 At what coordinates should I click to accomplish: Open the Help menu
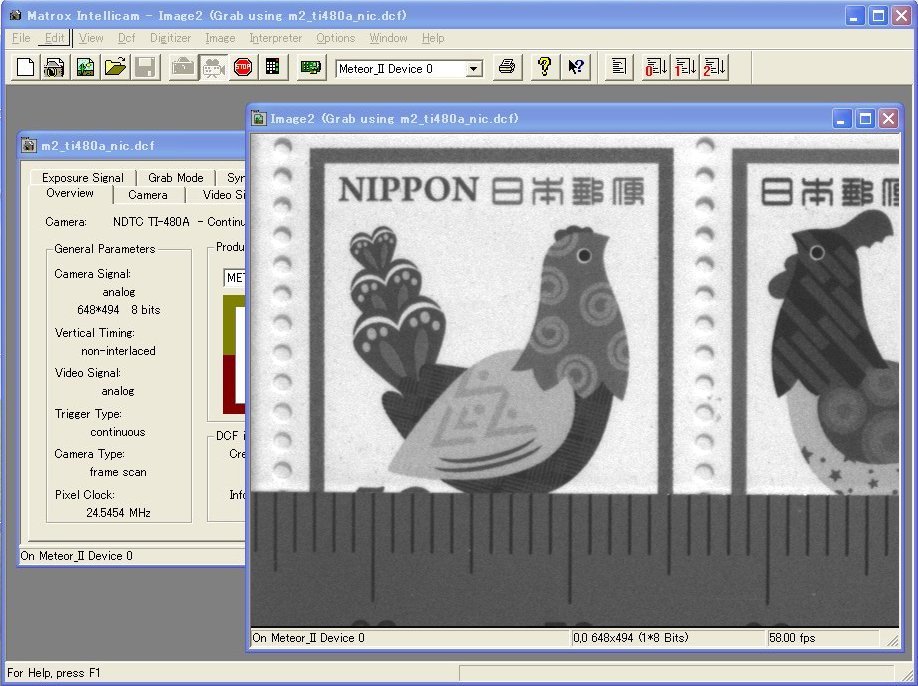[x=433, y=38]
